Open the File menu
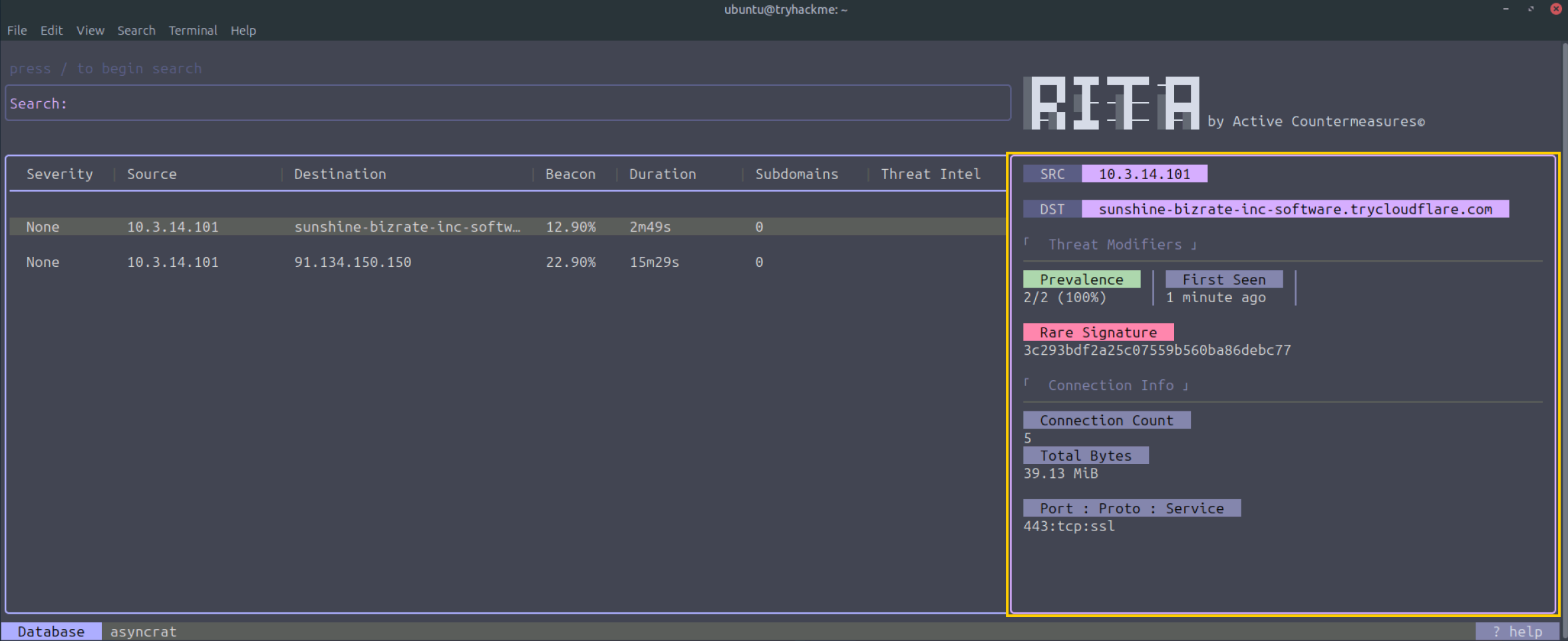The width and height of the screenshot is (1568, 641). coord(17,31)
